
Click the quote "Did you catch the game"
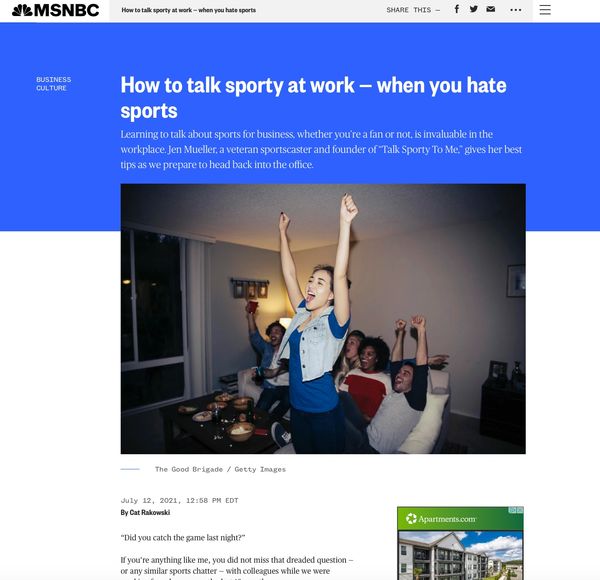(x=183, y=538)
